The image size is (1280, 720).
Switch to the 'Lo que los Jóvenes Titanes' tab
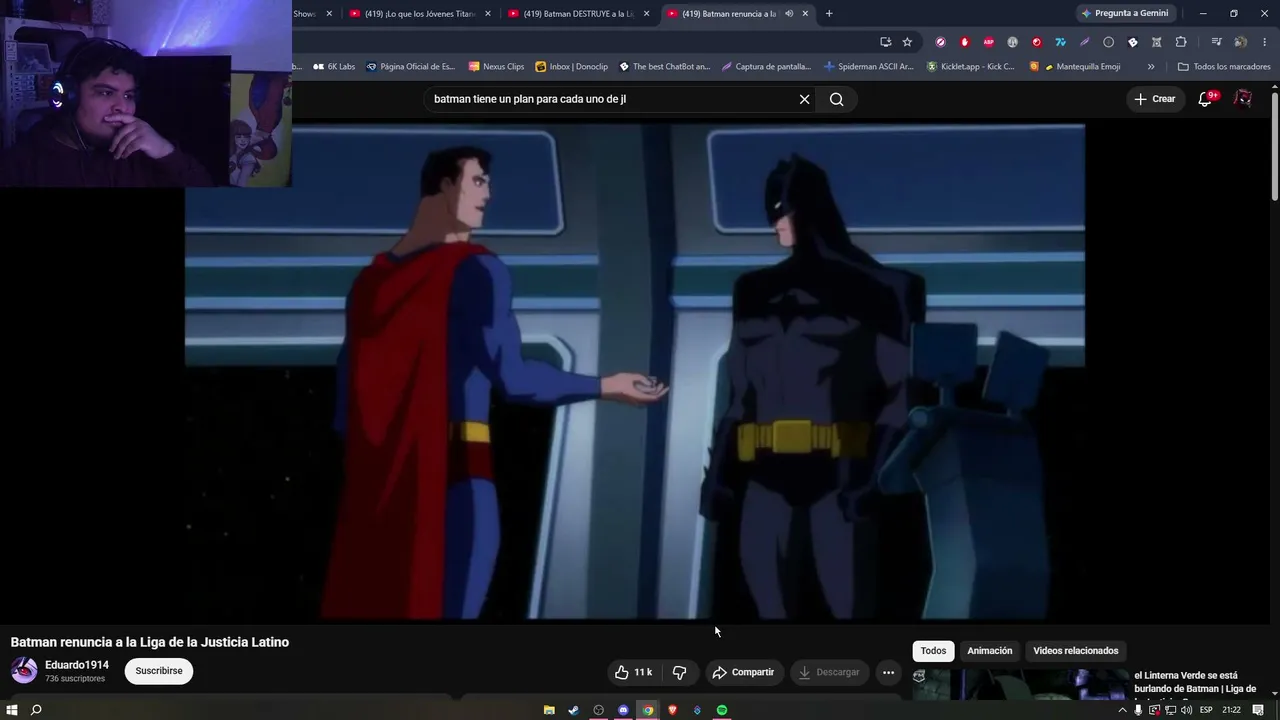pyautogui.click(x=417, y=14)
